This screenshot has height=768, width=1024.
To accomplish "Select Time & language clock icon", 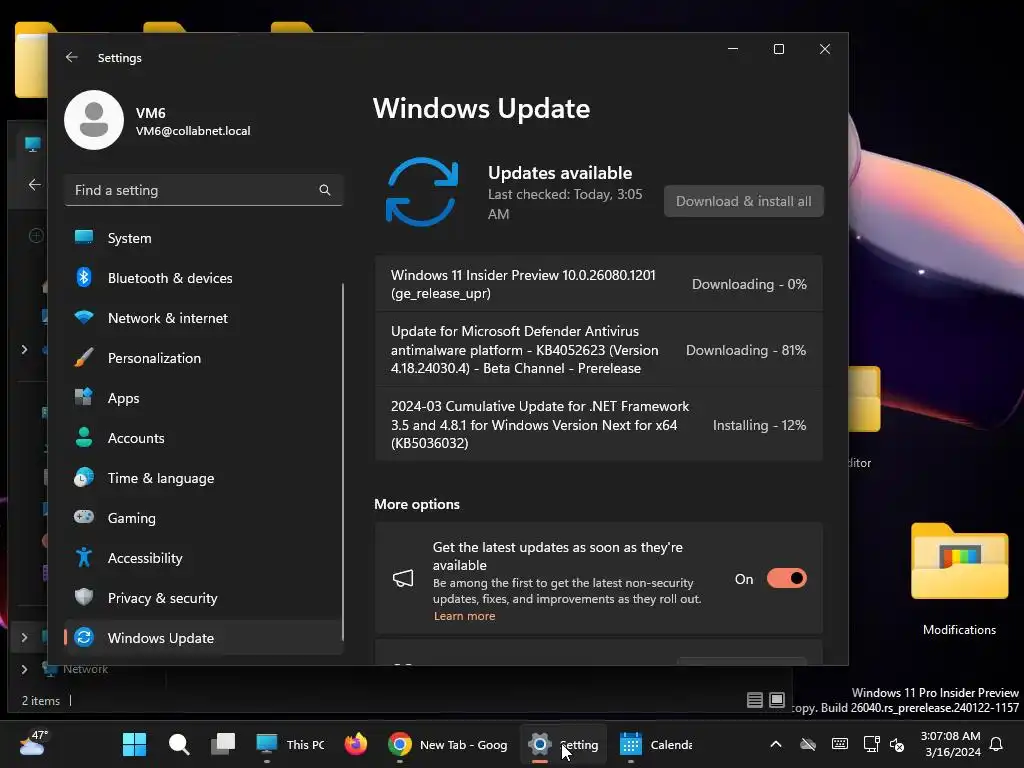I will (84, 478).
